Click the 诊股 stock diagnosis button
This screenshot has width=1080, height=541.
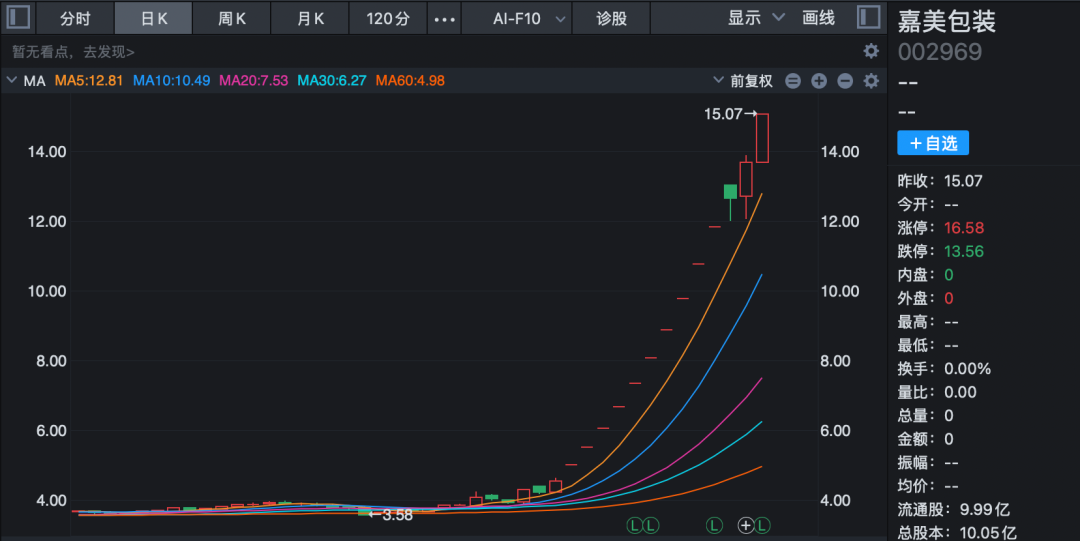[x=611, y=18]
